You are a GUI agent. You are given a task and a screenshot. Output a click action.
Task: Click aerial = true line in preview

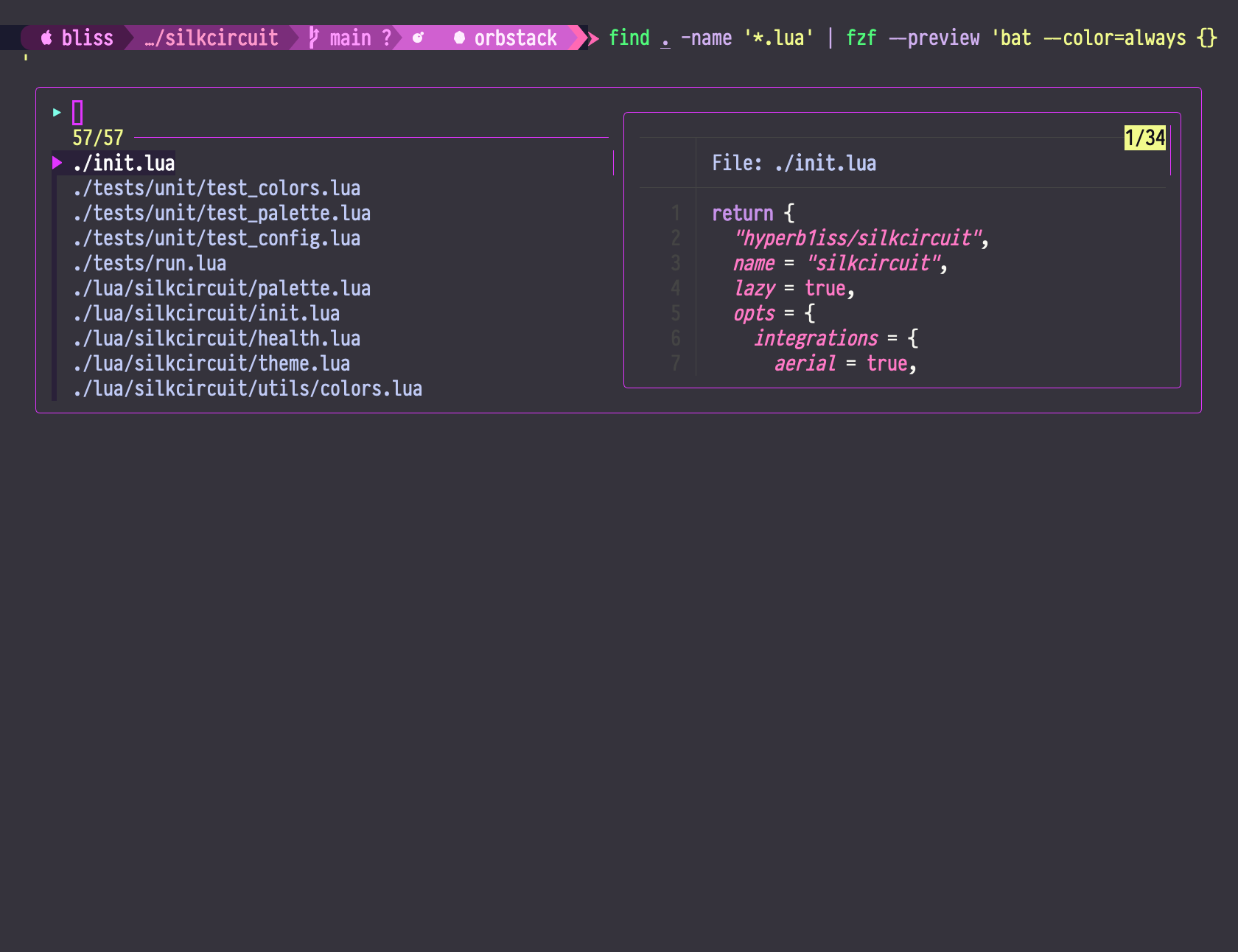[x=845, y=363]
